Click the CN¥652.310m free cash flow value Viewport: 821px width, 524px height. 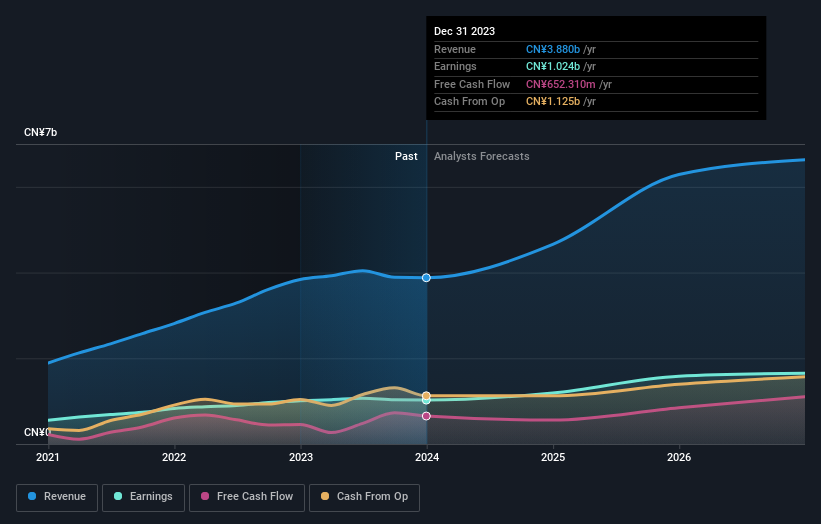(561, 84)
